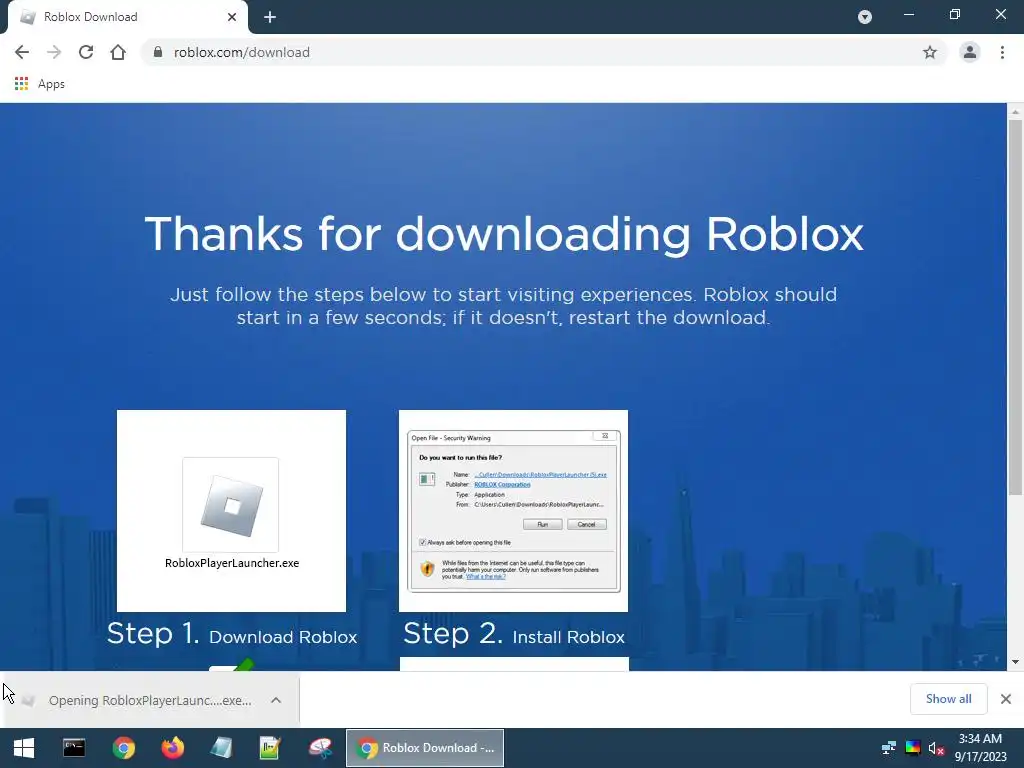Click the scrollbar down arrow
This screenshot has height=768, width=1024.
(x=1015, y=662)
